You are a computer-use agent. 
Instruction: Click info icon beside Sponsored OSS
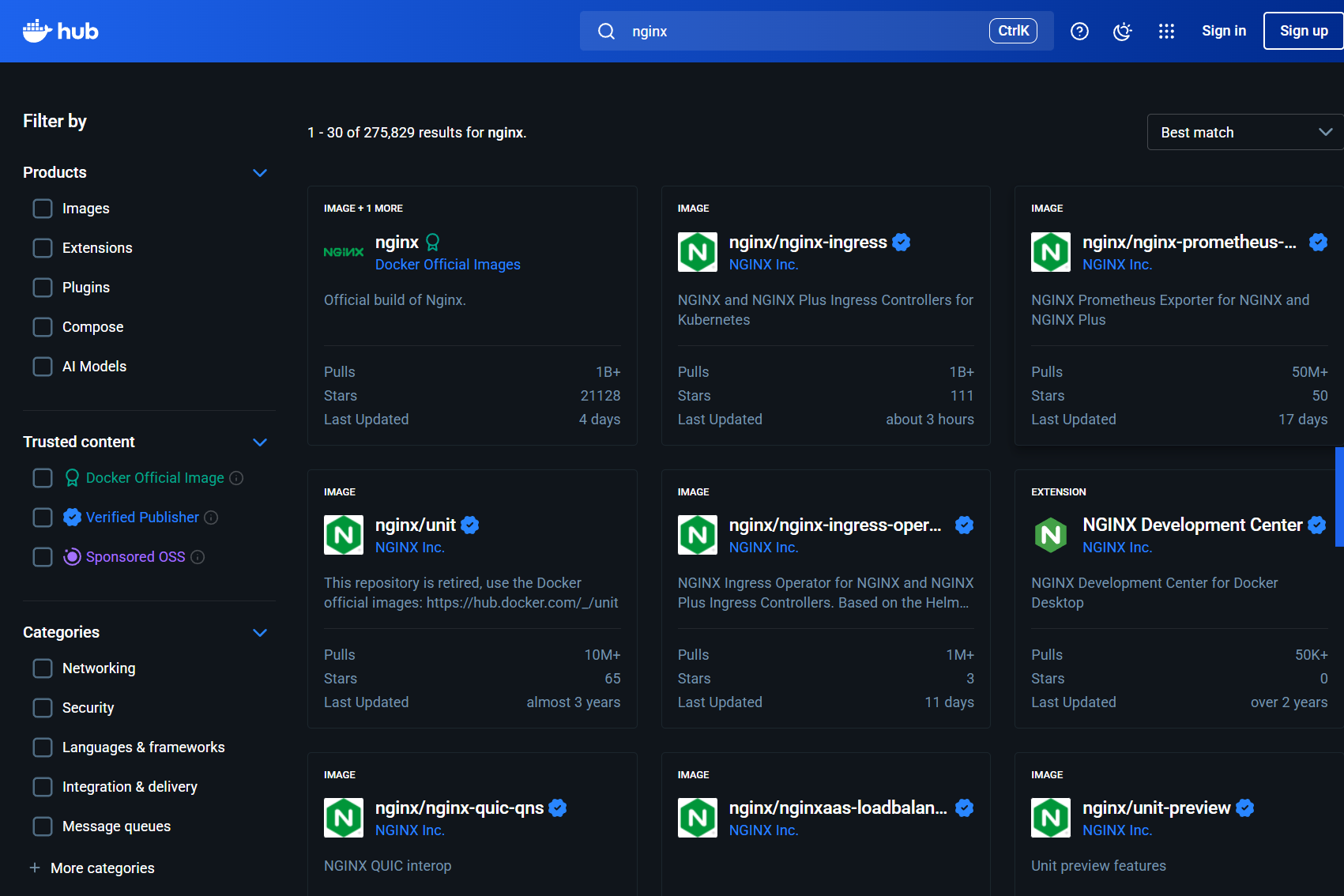198,557
